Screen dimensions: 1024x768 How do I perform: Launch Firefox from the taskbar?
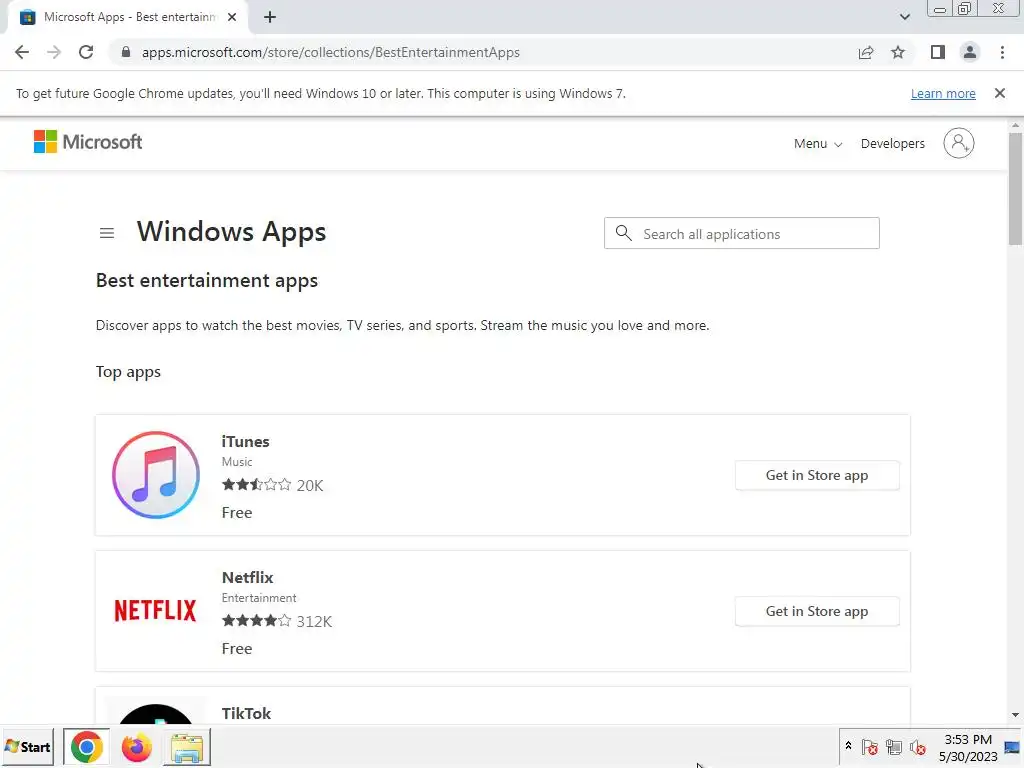136,747
